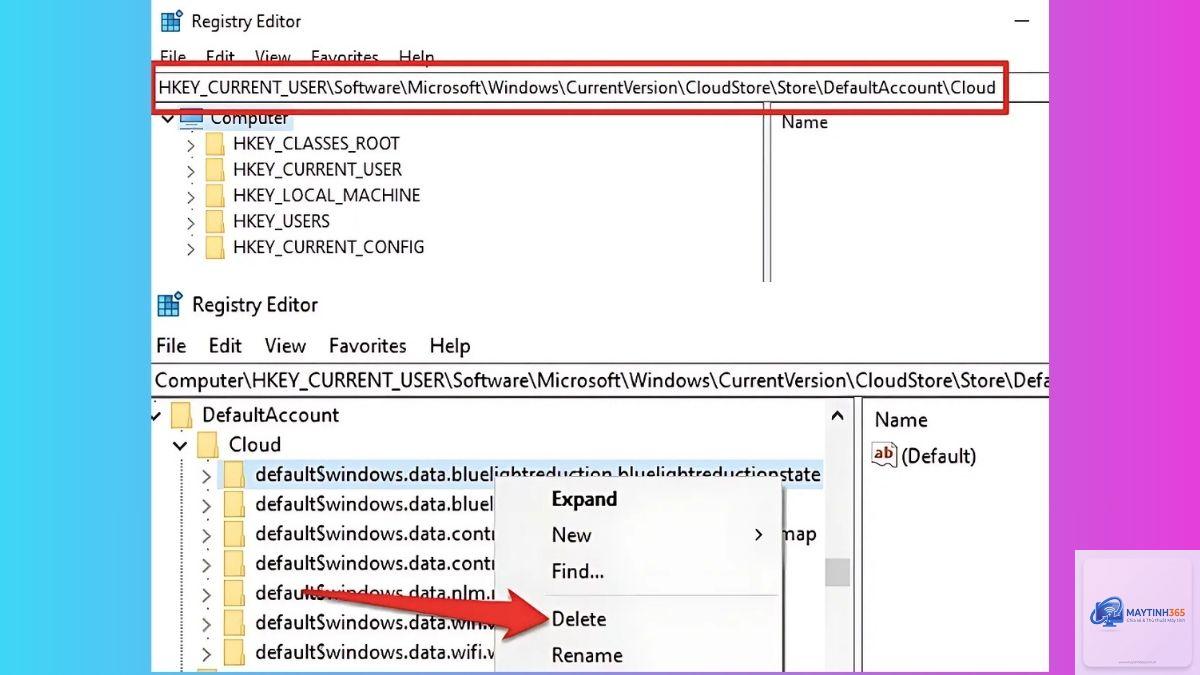This screenshot has width=1200, height=675.
Task: Click the folder icon beside HKEY_CURRENT_USER
Action: click(215, 170)
